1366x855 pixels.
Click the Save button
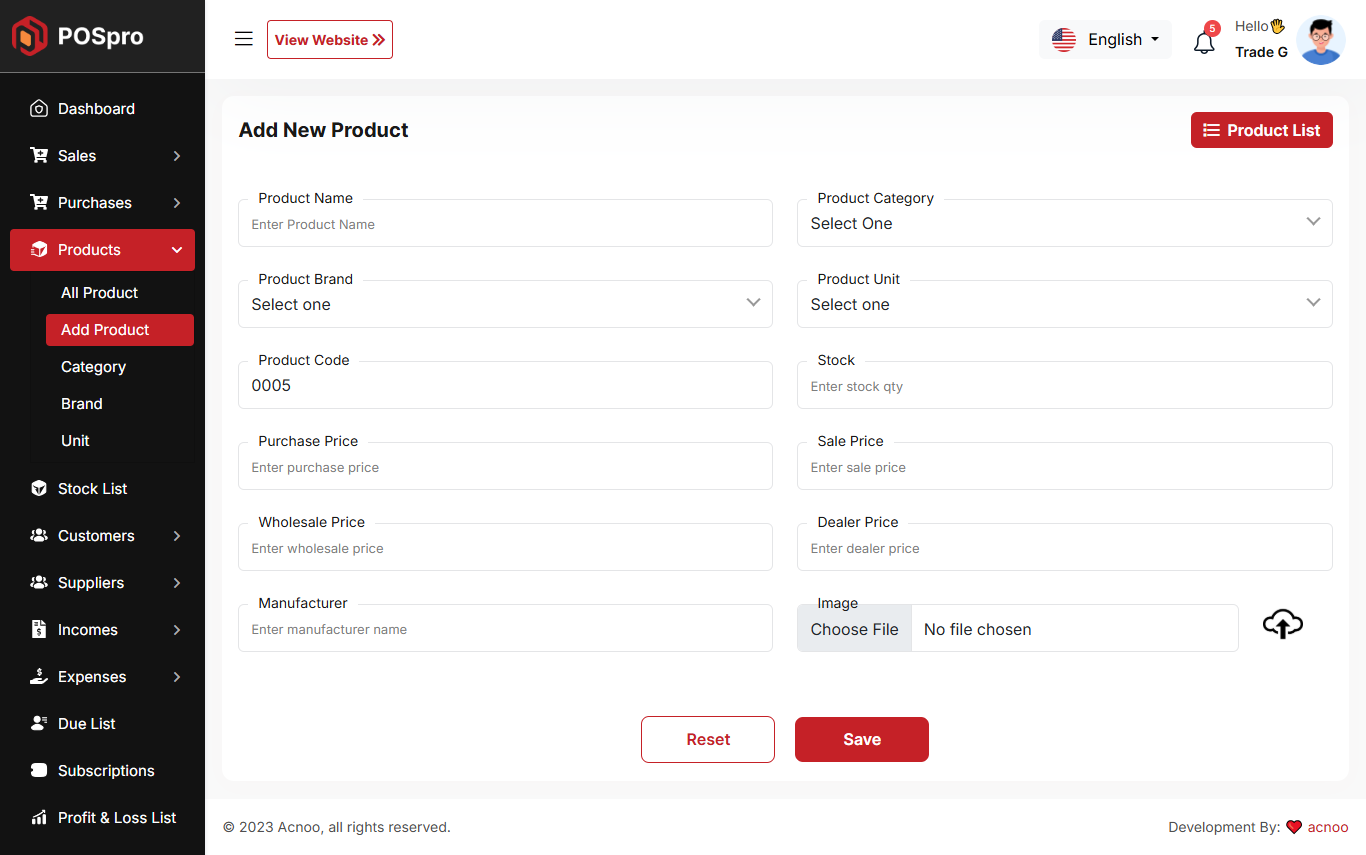861,739
